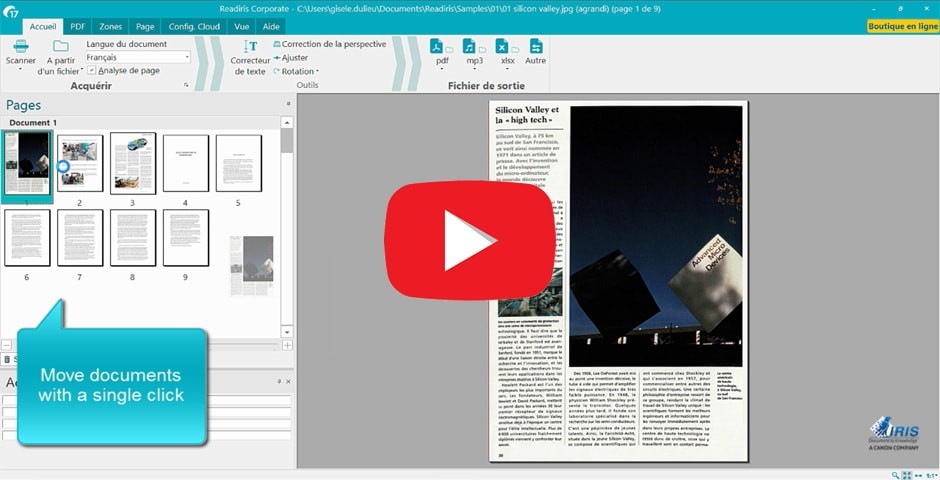Screen dimensions: 940x480
Task: Open the Scanner dropdown arrow
Action: 21,69
